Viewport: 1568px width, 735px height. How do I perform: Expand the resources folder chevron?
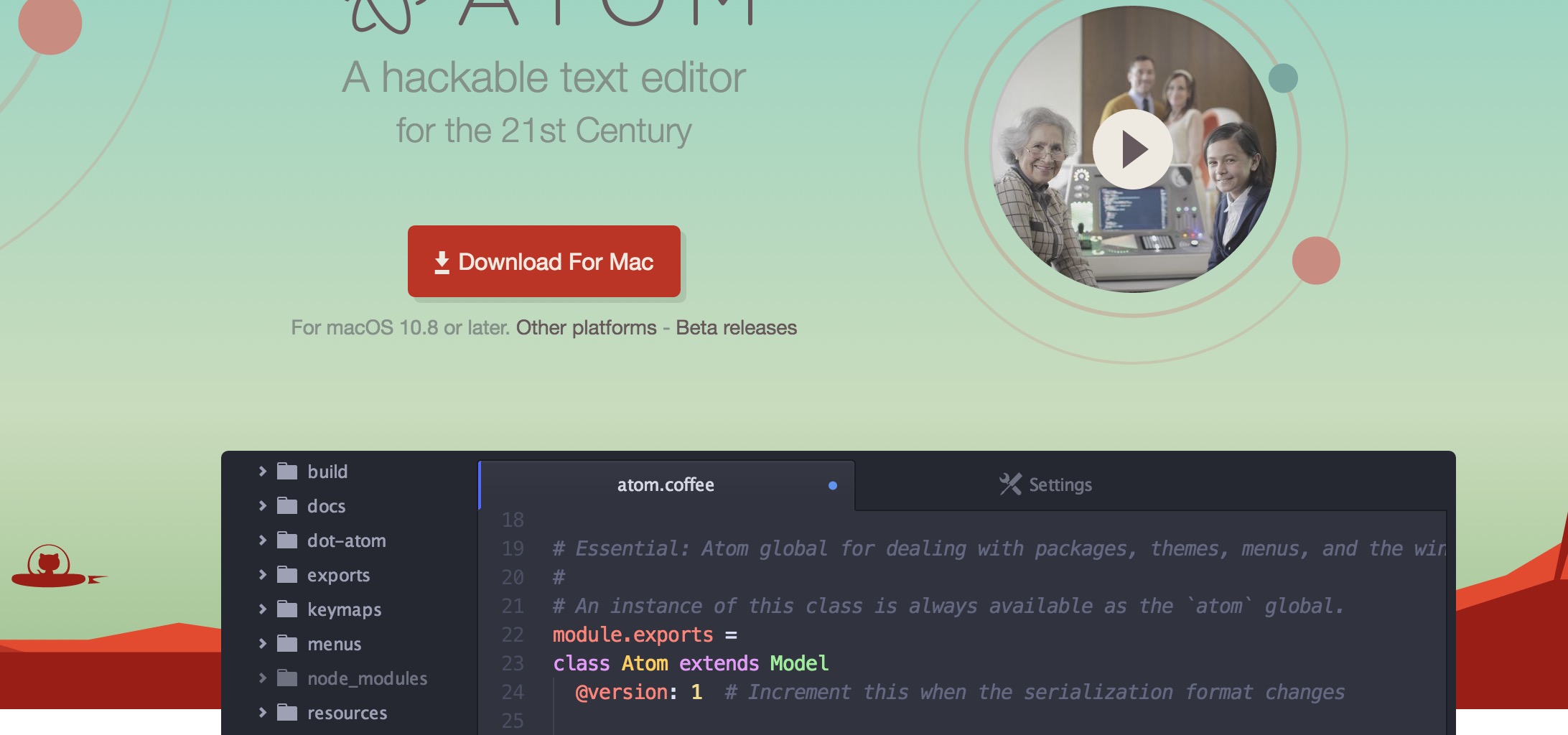point(262,712)
